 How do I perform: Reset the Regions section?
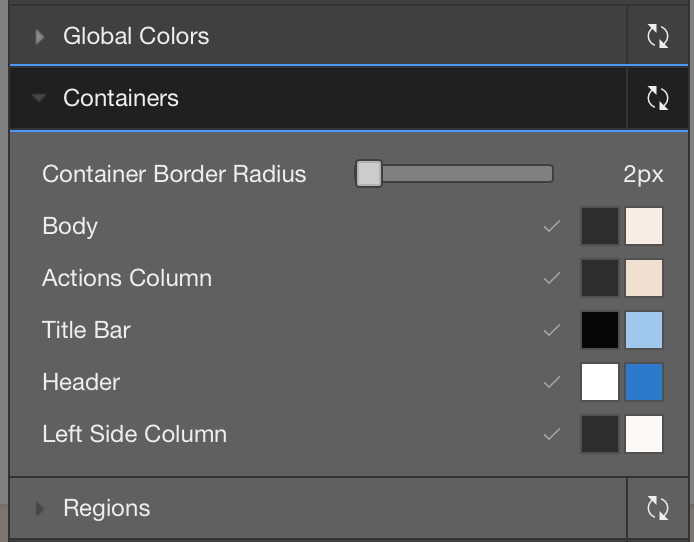[x=658, y=508]
